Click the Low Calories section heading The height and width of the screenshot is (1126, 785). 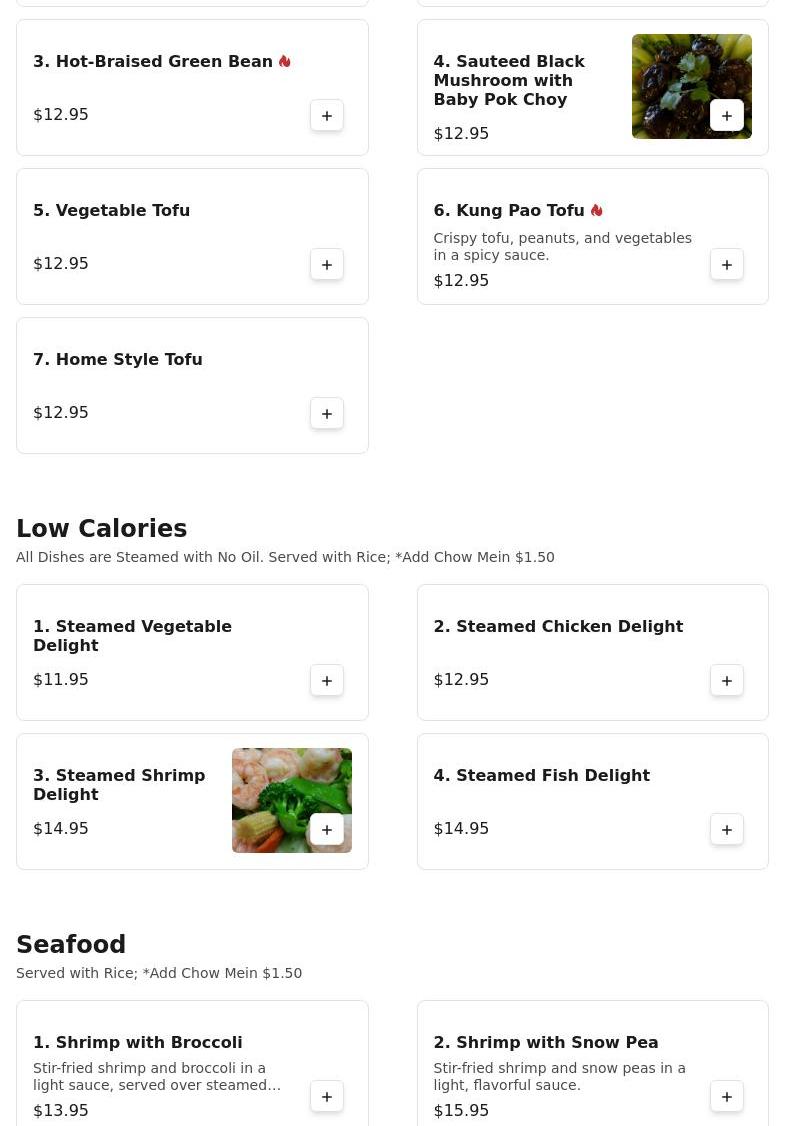pyautogui.click(x=102, y=529)
